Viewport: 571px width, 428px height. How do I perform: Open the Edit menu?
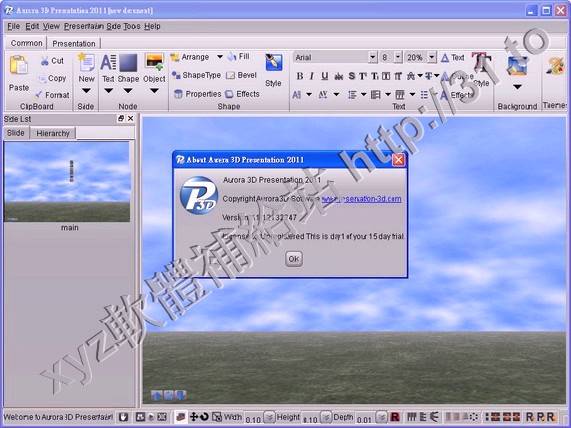(32, 26)
